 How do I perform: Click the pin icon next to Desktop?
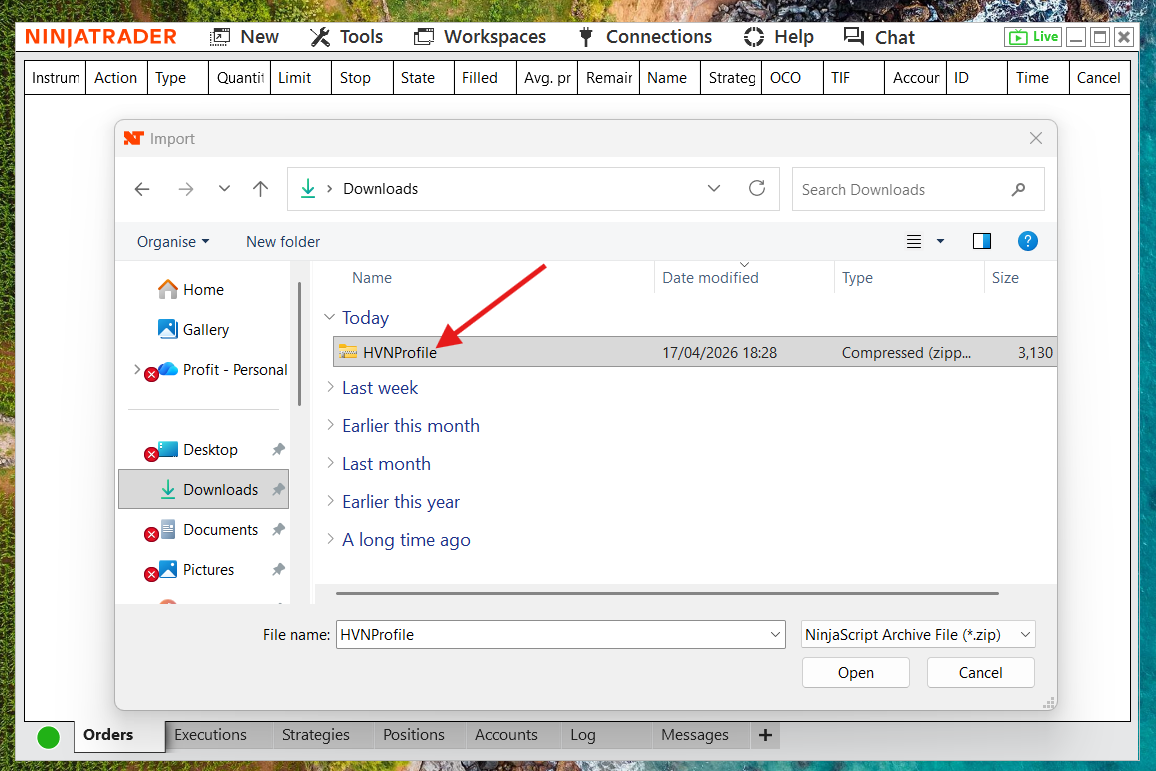[278, 450]
